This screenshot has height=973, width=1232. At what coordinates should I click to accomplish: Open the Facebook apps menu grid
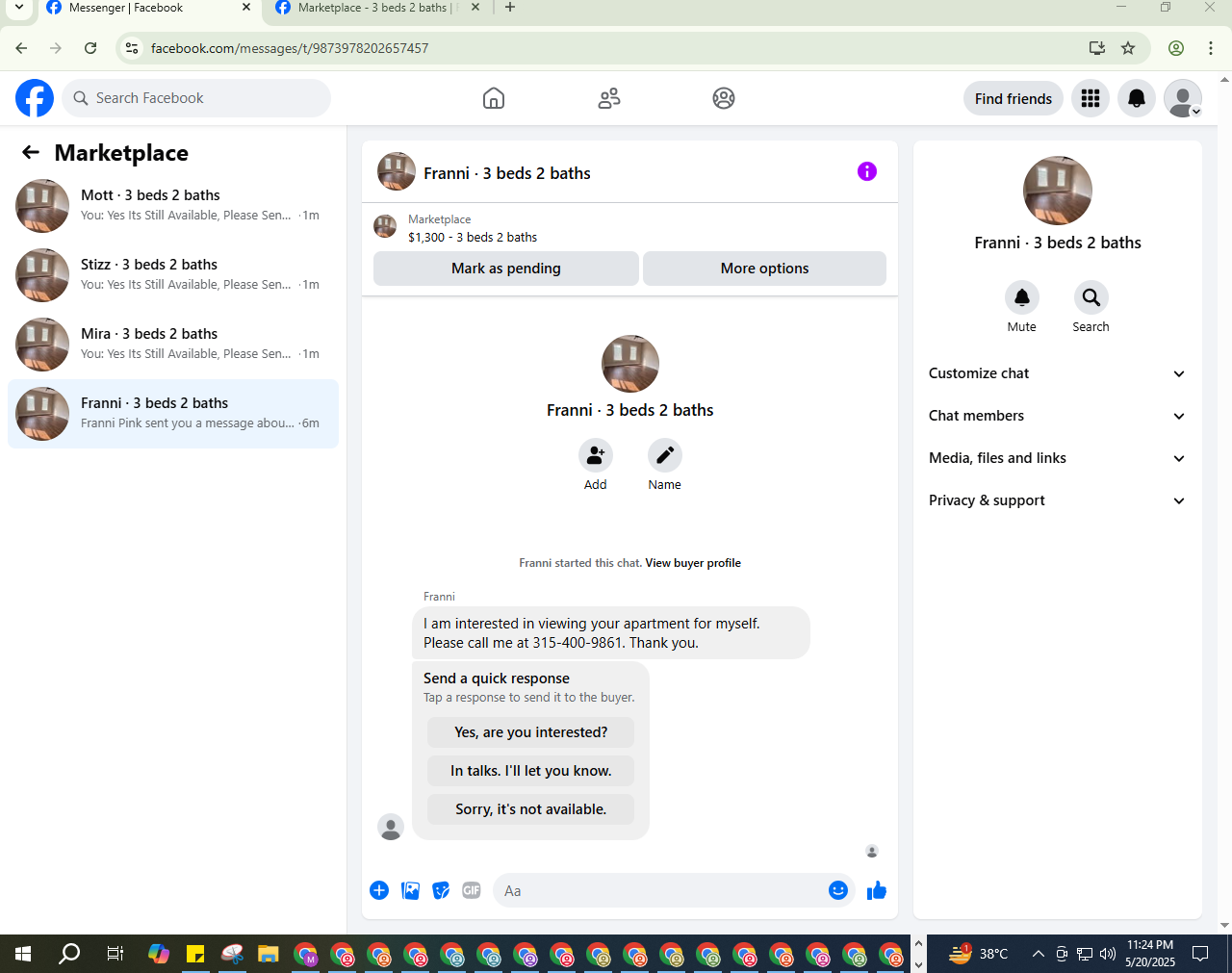[x=1091, y=98]
